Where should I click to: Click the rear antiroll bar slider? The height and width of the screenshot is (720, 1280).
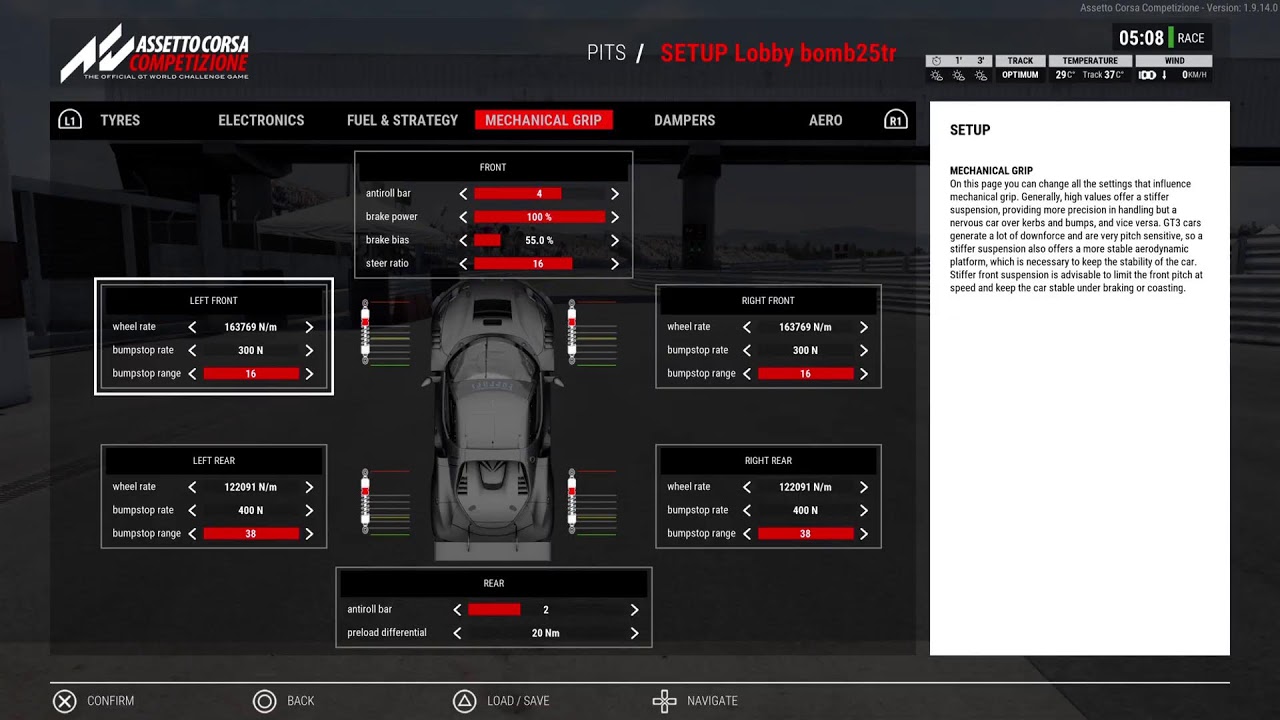[x=546, y=610]
